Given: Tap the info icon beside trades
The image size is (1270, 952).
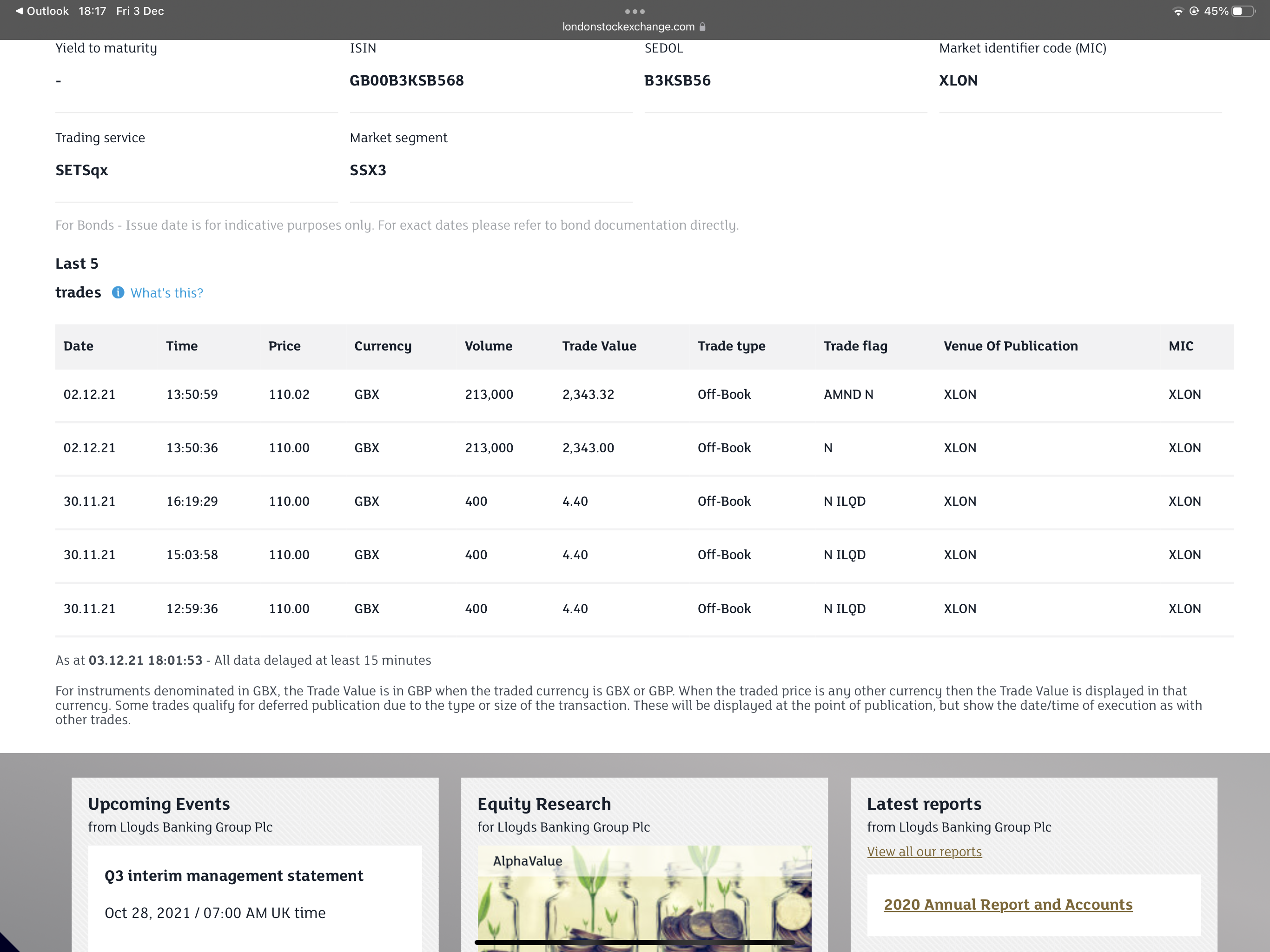Looking at the screenshot, I should point(118,293).
